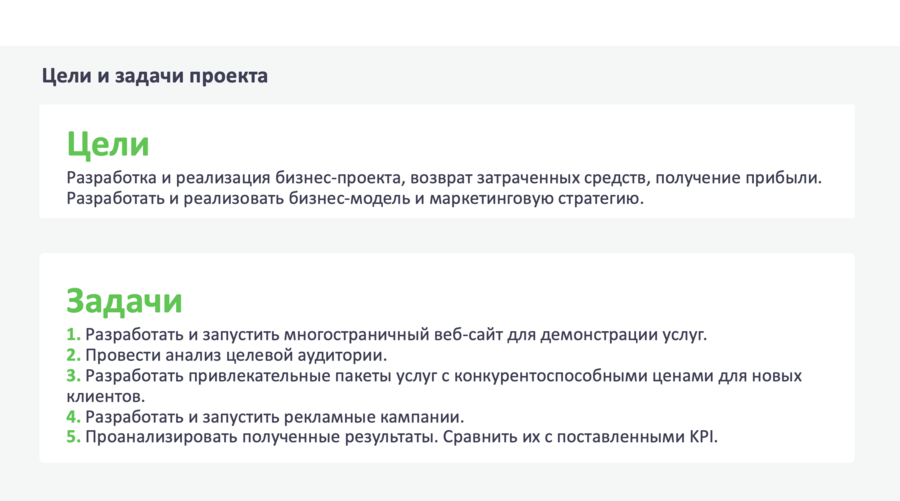Viewport: 900px width, 501px height.
Task: Select the "рекламные кампании" task line
Action: point(275,416)
